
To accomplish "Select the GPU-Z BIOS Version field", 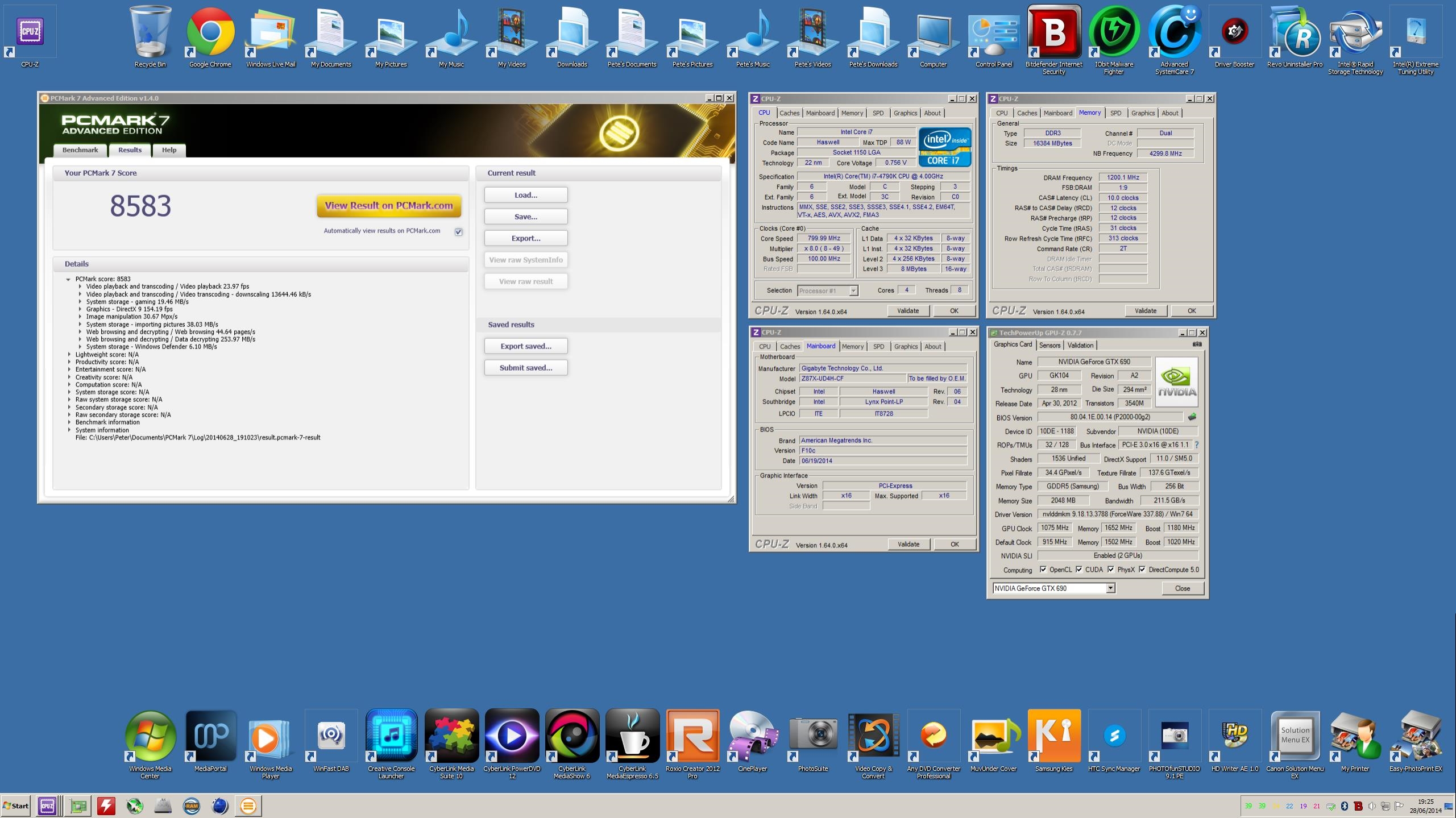I will [1110, 417].
